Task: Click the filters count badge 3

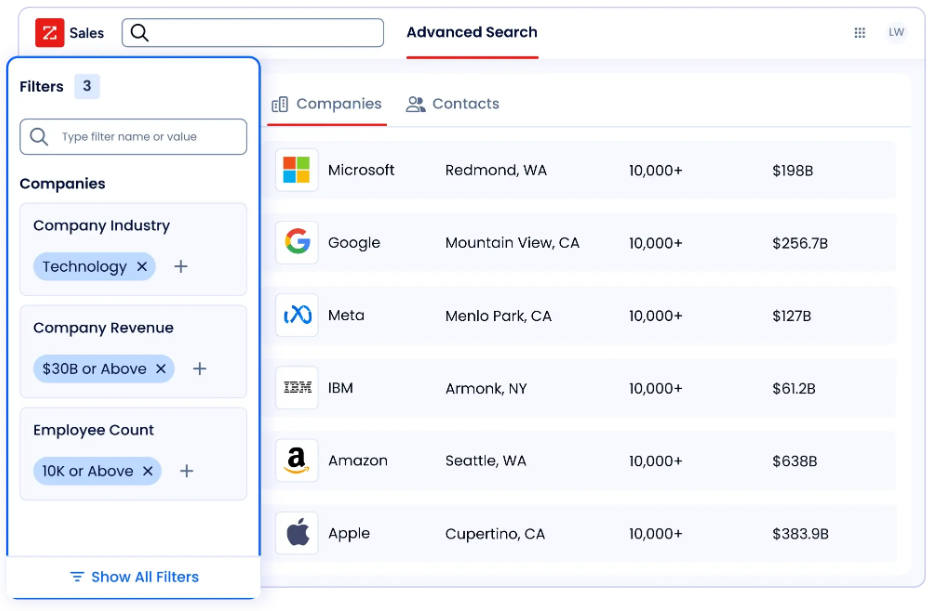Action: coord(87,86)
